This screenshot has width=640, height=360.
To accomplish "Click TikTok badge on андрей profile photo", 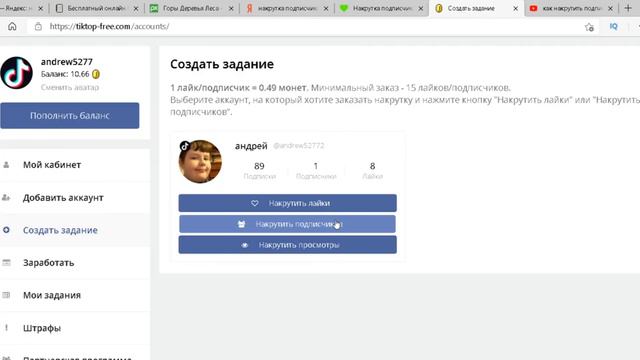I will pyautogui.click(x=184, y=146).
